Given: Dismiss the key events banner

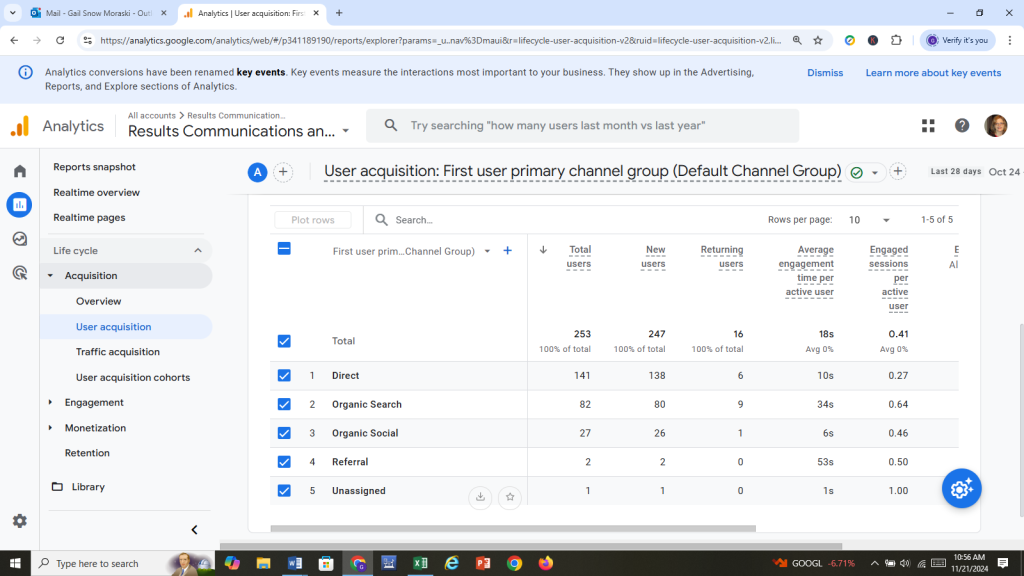Looking at the screenshot, I should point(825,72).
